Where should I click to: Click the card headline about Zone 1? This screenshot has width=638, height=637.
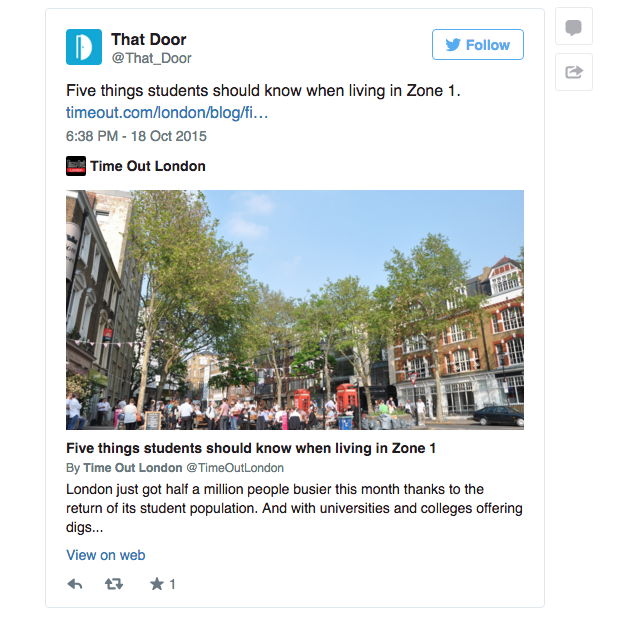click(251, 448)
